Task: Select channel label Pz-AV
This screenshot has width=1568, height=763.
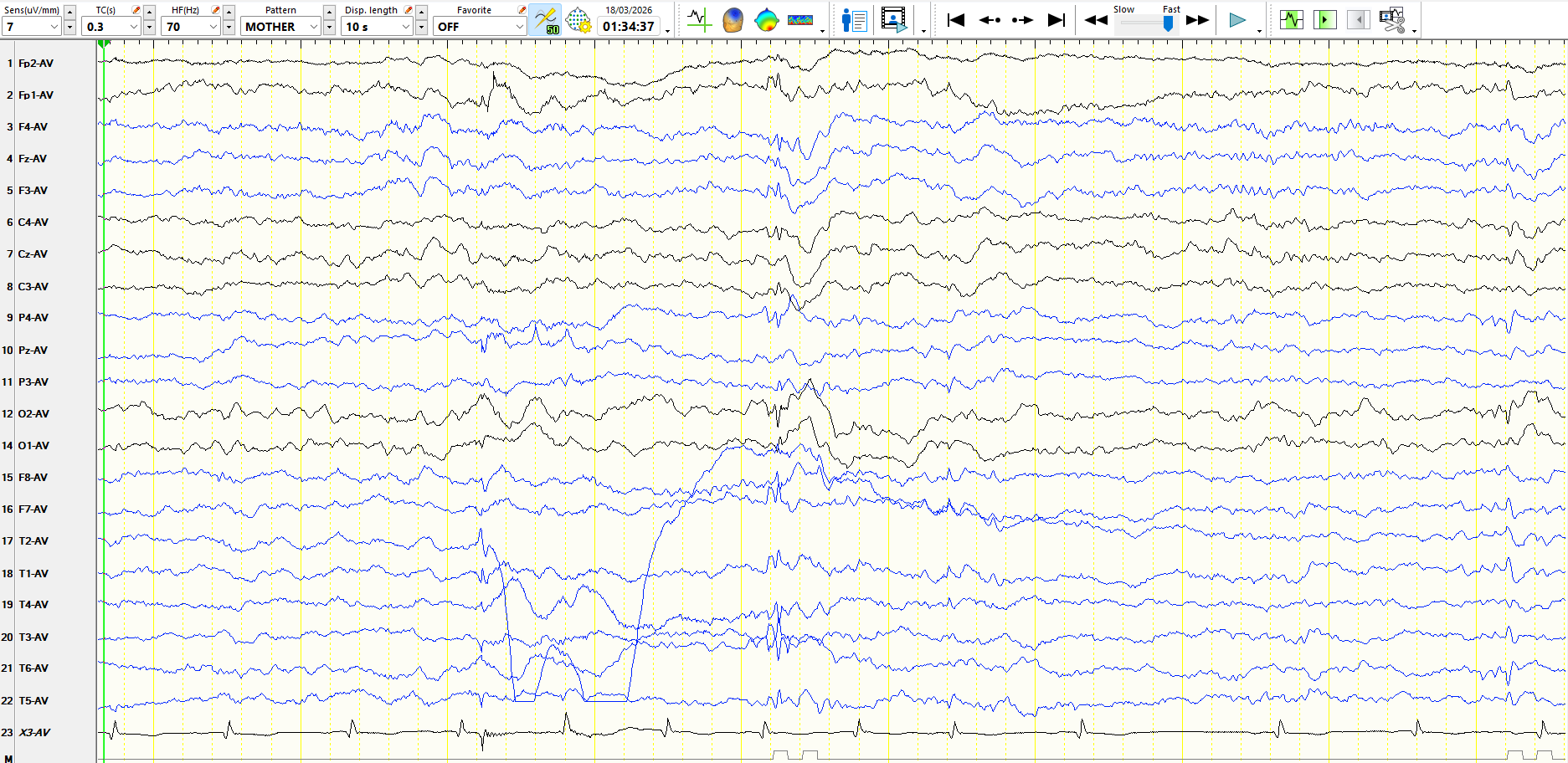Action: coord(33,350)
